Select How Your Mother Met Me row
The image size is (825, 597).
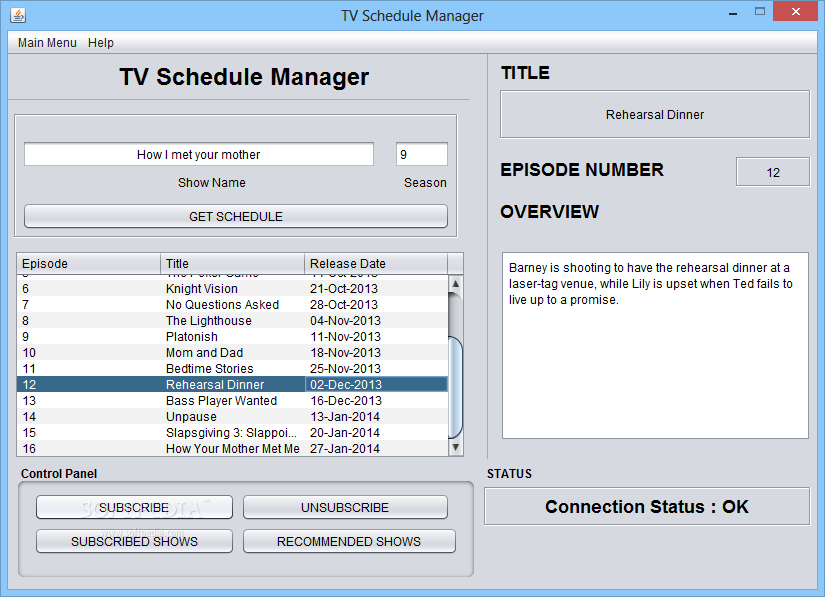232,449
